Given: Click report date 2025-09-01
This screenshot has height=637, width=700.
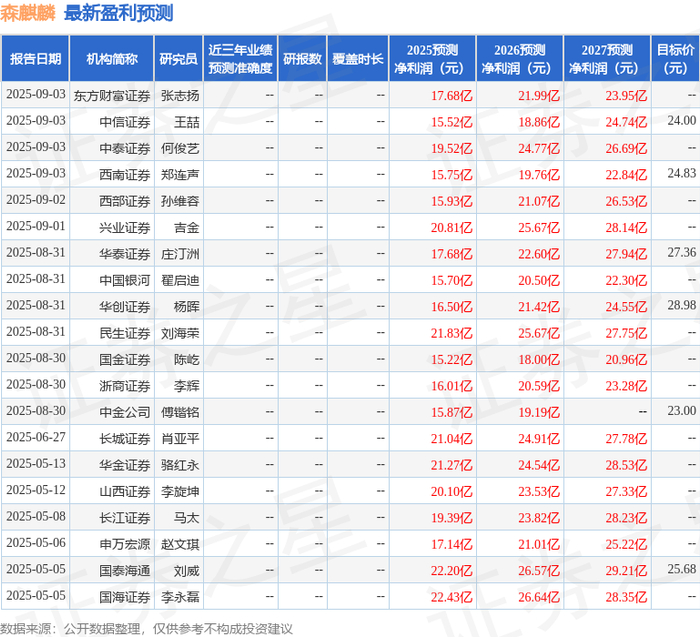Looking at the screenshot, I should 36,226.
